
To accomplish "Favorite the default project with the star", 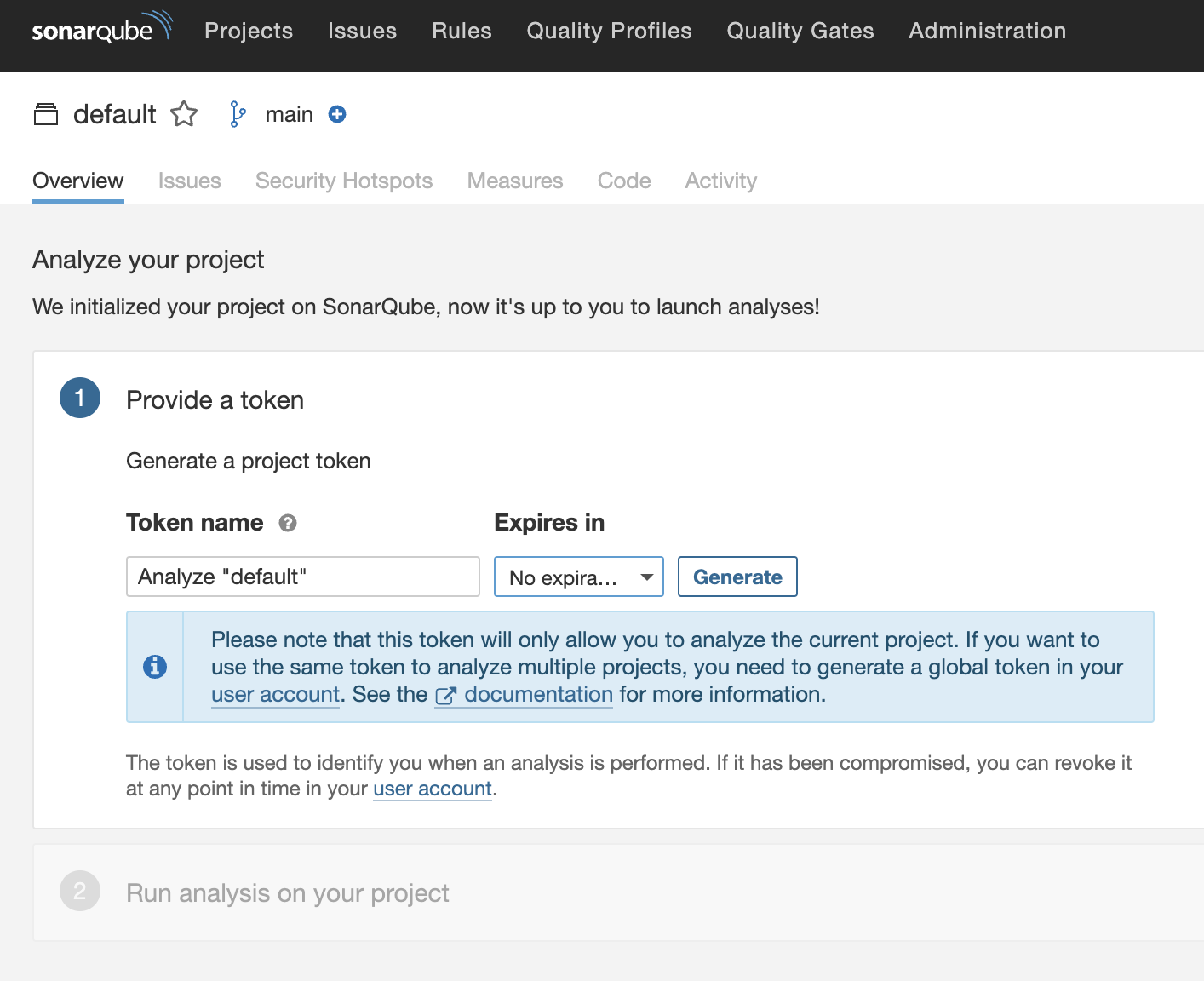I will 184,114.
